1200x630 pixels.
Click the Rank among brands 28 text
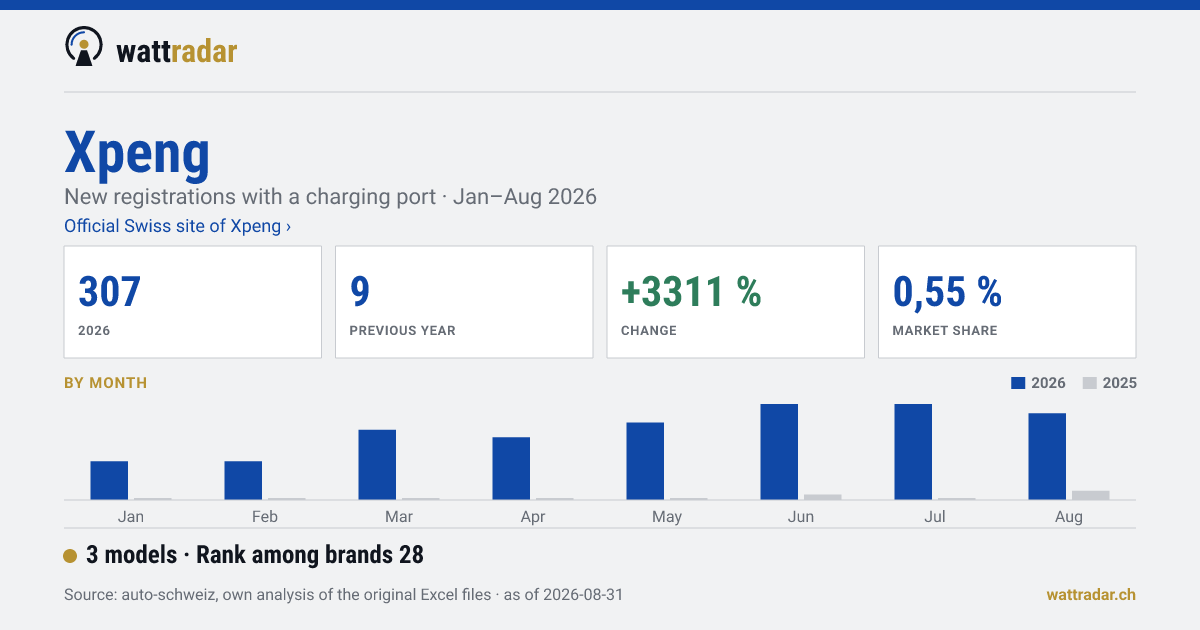[310, 555]
